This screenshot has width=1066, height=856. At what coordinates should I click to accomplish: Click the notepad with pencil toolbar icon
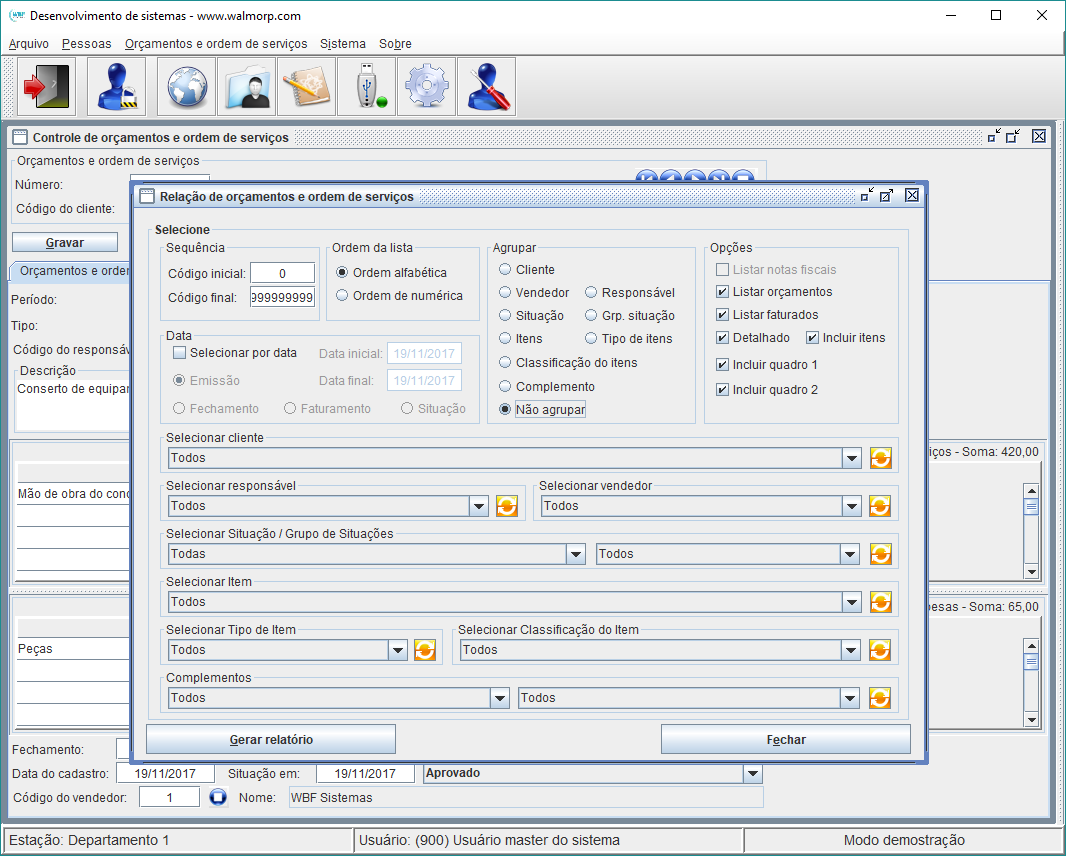pyautogui.click(x=307, y=87)
